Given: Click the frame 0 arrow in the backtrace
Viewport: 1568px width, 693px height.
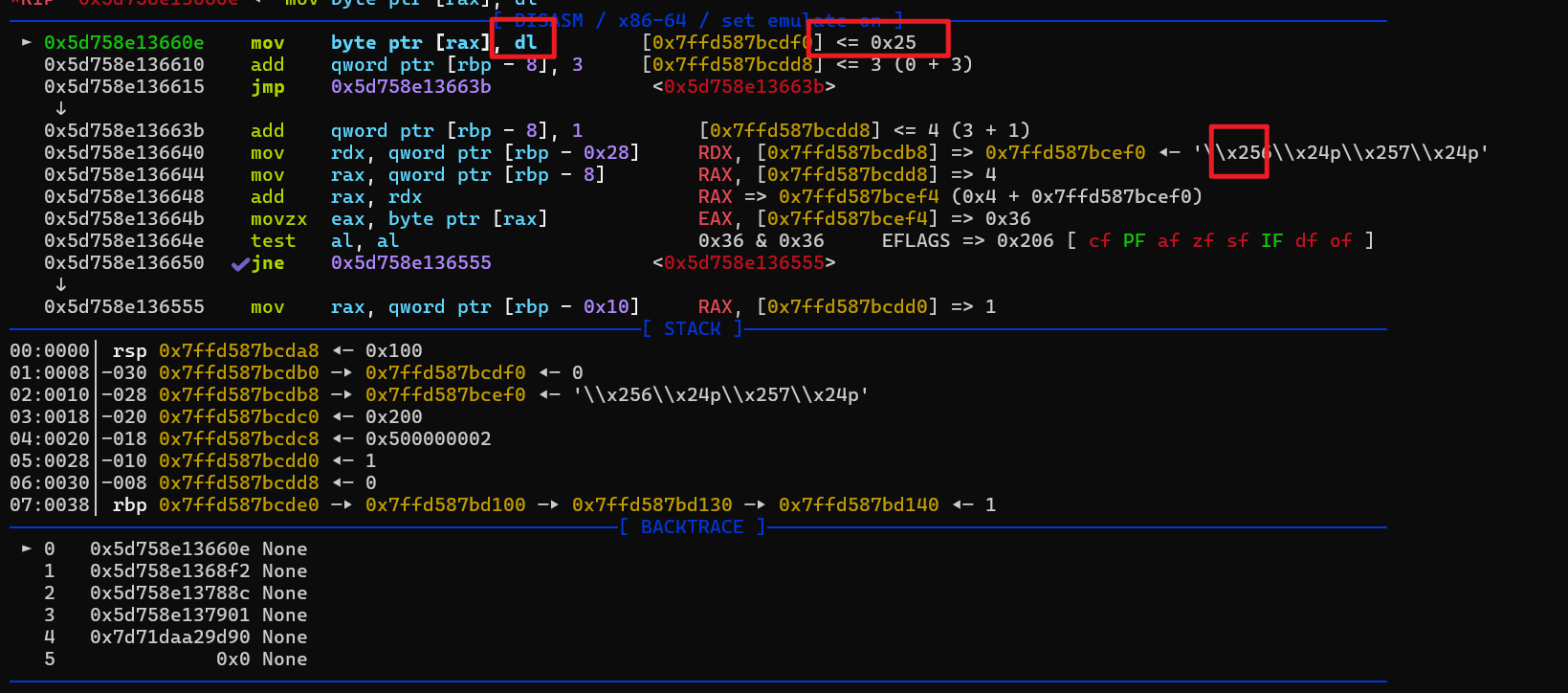Looking at the screenshot, I should click(x=26, y=548).
